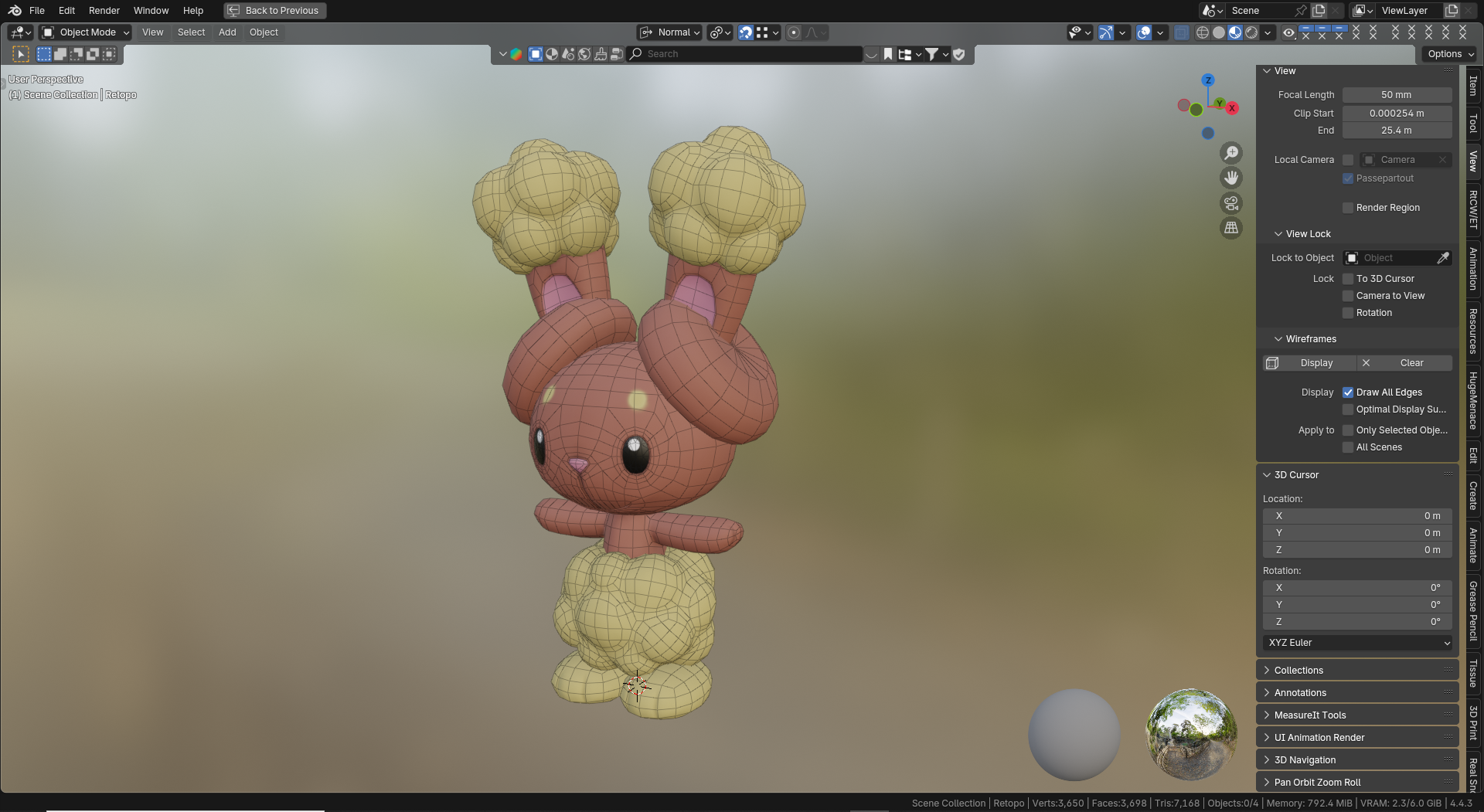The image size is (1484, 812).
Task: Click the Back to Previous button
Action: (x=274, y=11)
